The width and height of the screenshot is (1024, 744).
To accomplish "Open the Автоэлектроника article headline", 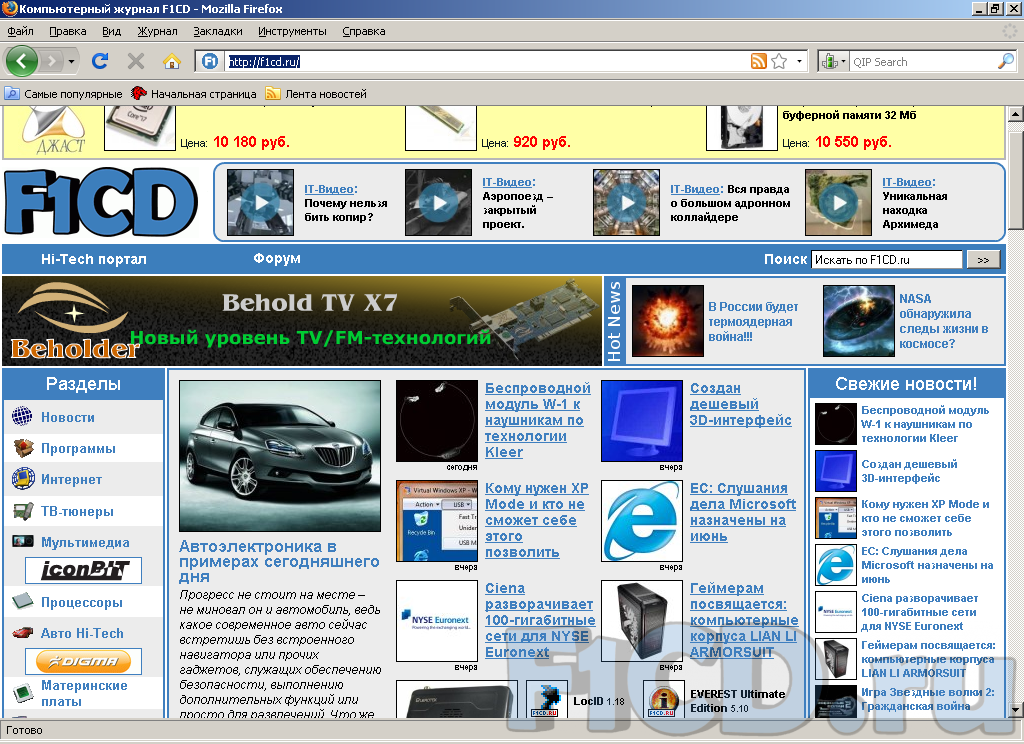I will pos(279,561).
